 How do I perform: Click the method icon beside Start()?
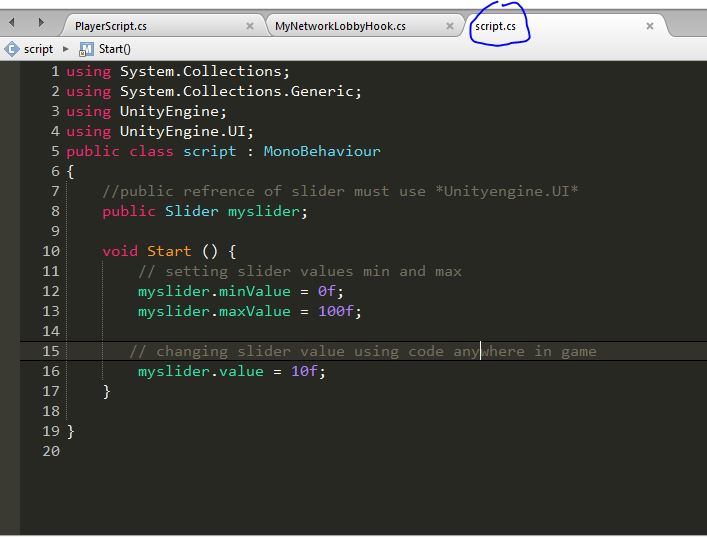(86, 49)
